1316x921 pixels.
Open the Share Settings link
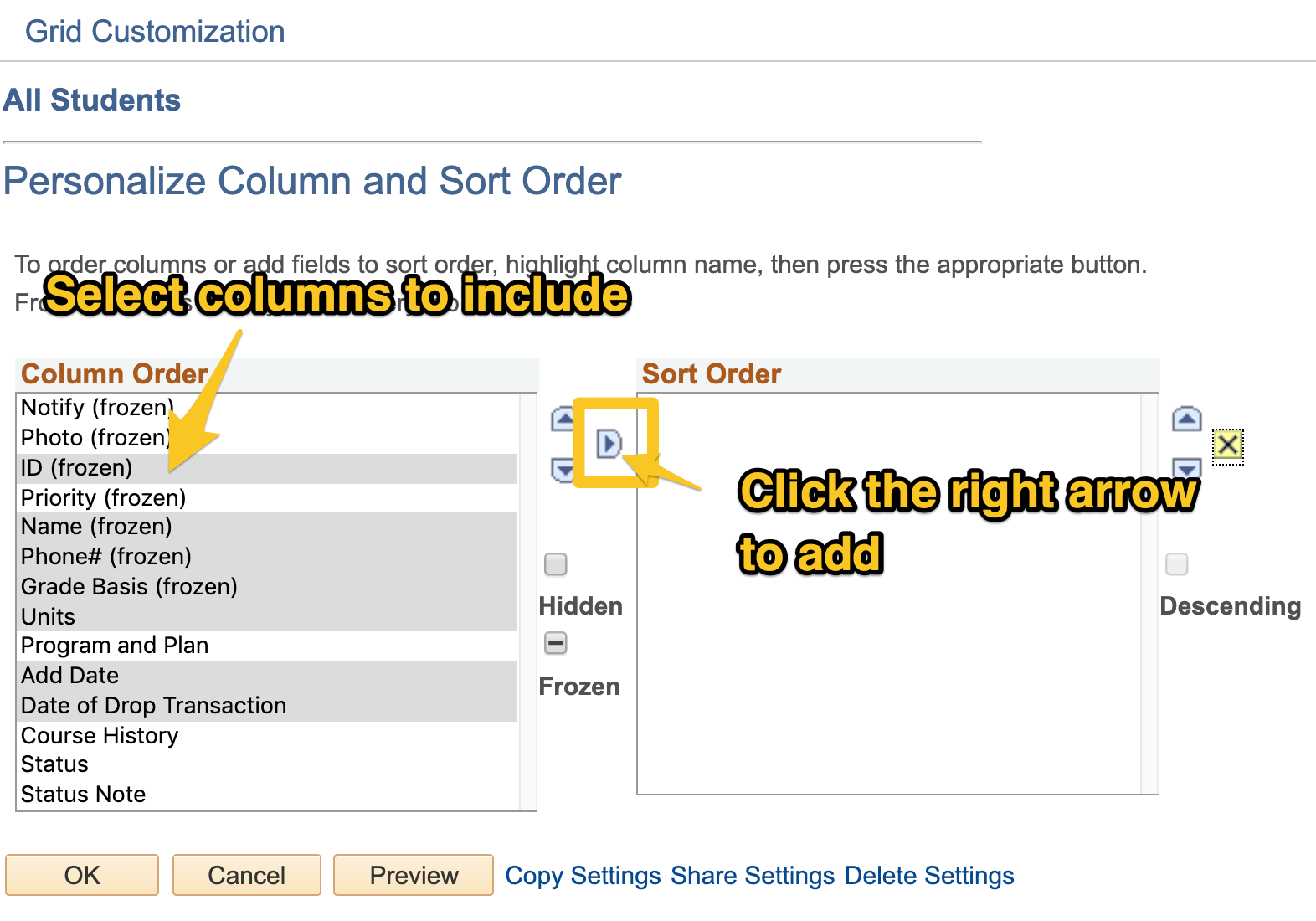pyautogui.click(x=753, y=876)
